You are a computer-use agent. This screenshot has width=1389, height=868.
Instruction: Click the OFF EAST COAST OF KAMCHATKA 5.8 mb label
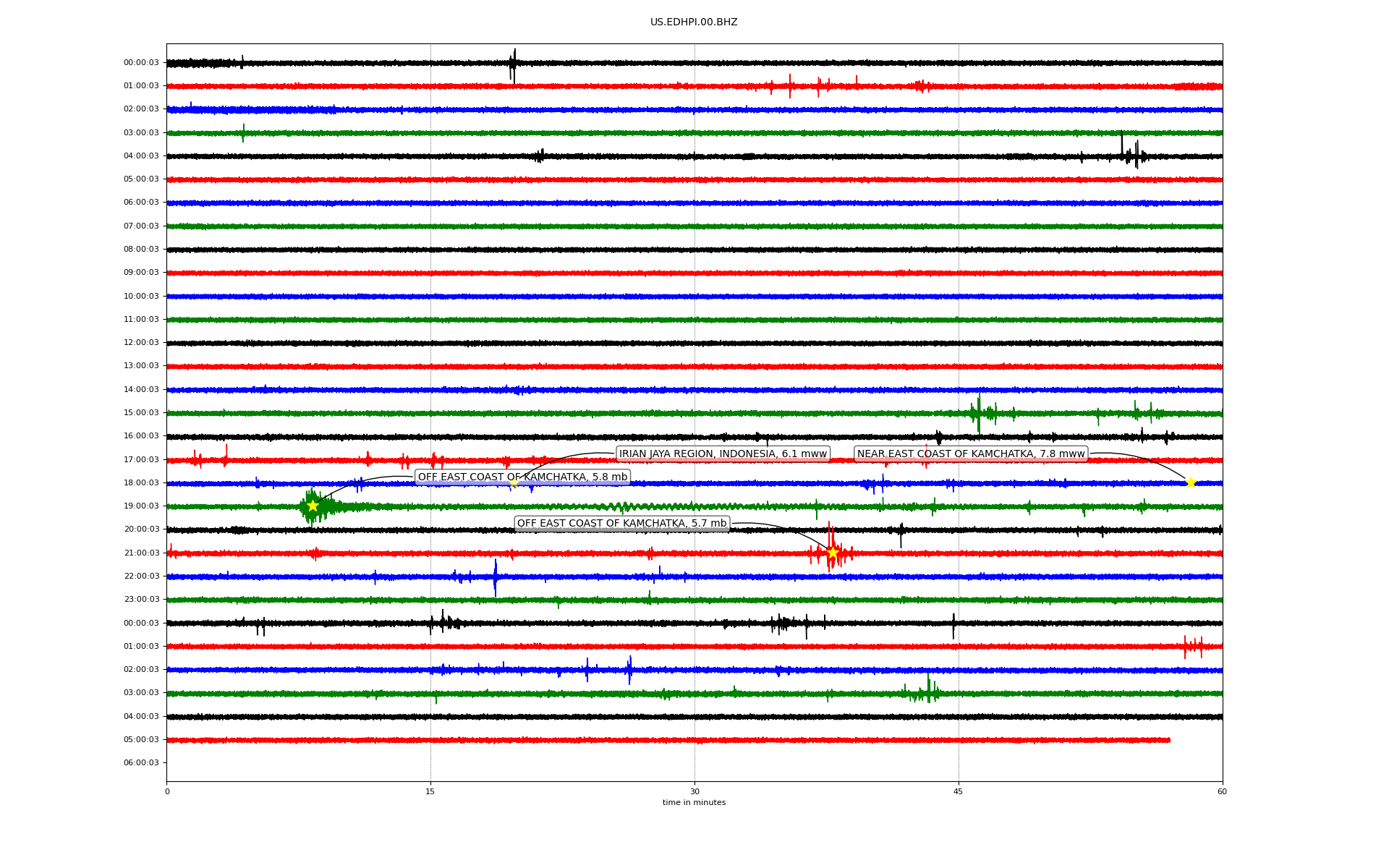522,477
